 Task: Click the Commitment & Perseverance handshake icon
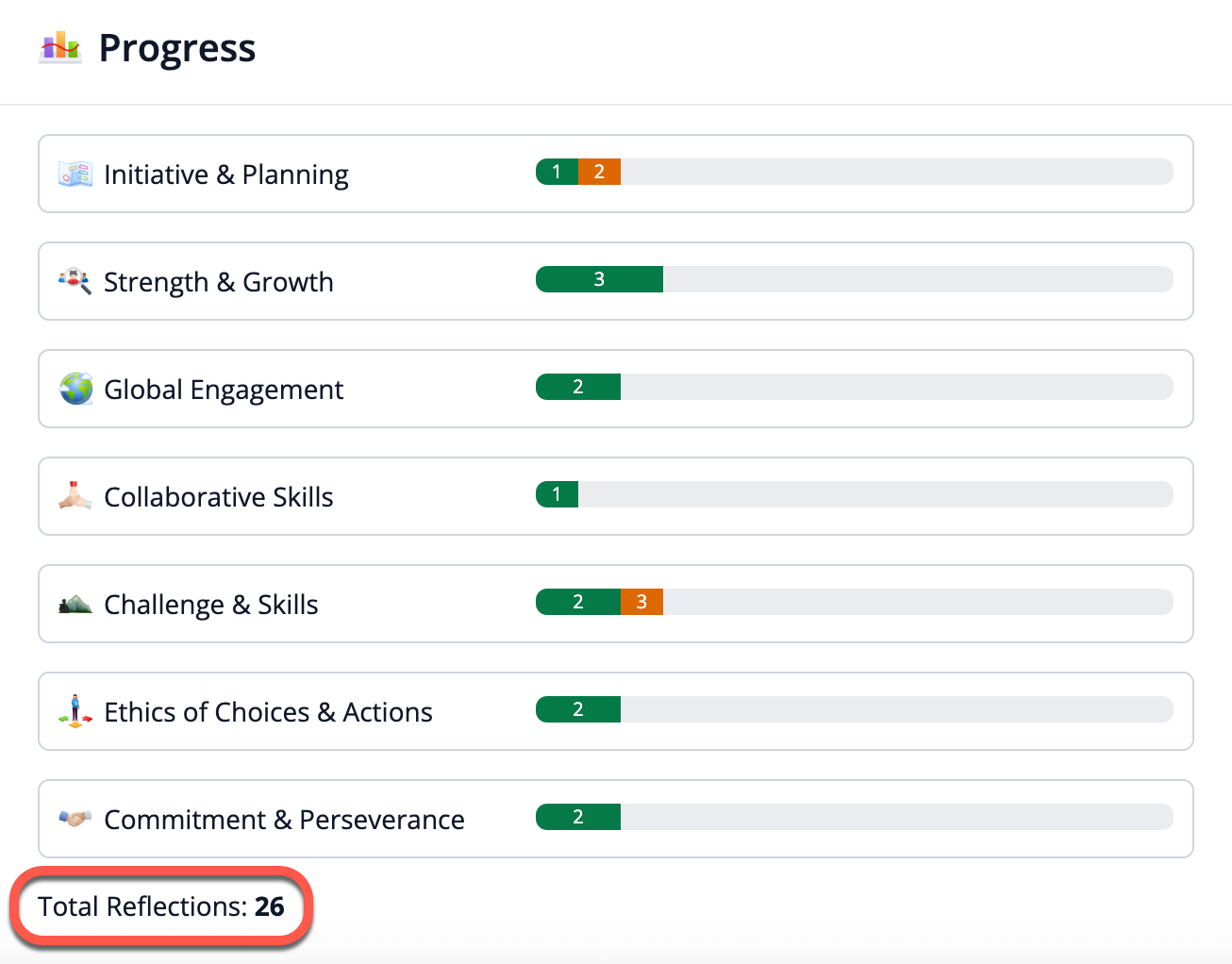click(75, 819)
